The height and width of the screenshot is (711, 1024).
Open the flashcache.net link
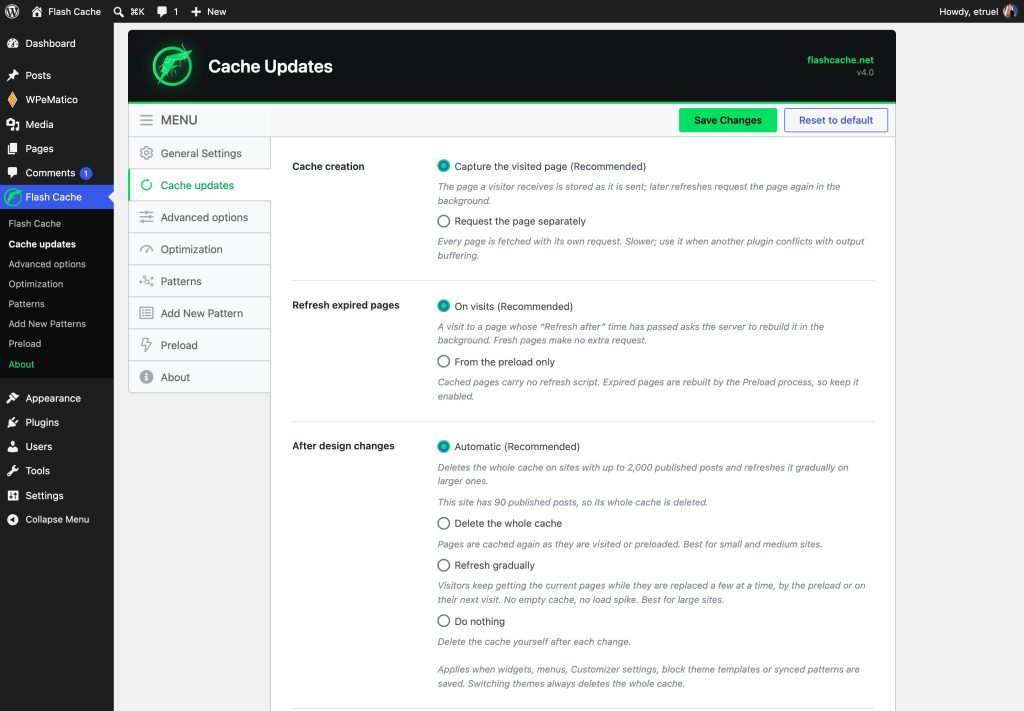(840, 59)
